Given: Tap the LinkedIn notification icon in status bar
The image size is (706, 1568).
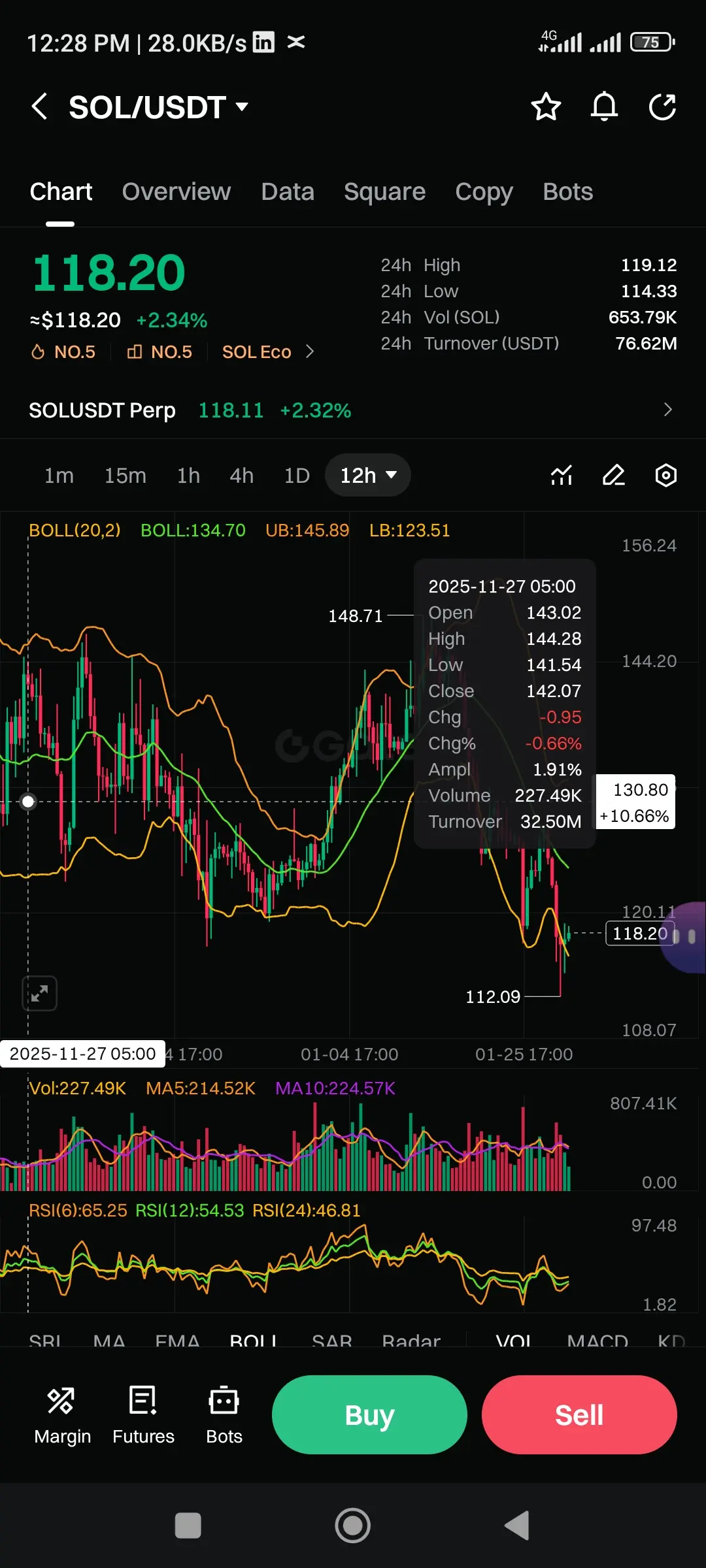Looking at the screenshot, I should [263, 42].
